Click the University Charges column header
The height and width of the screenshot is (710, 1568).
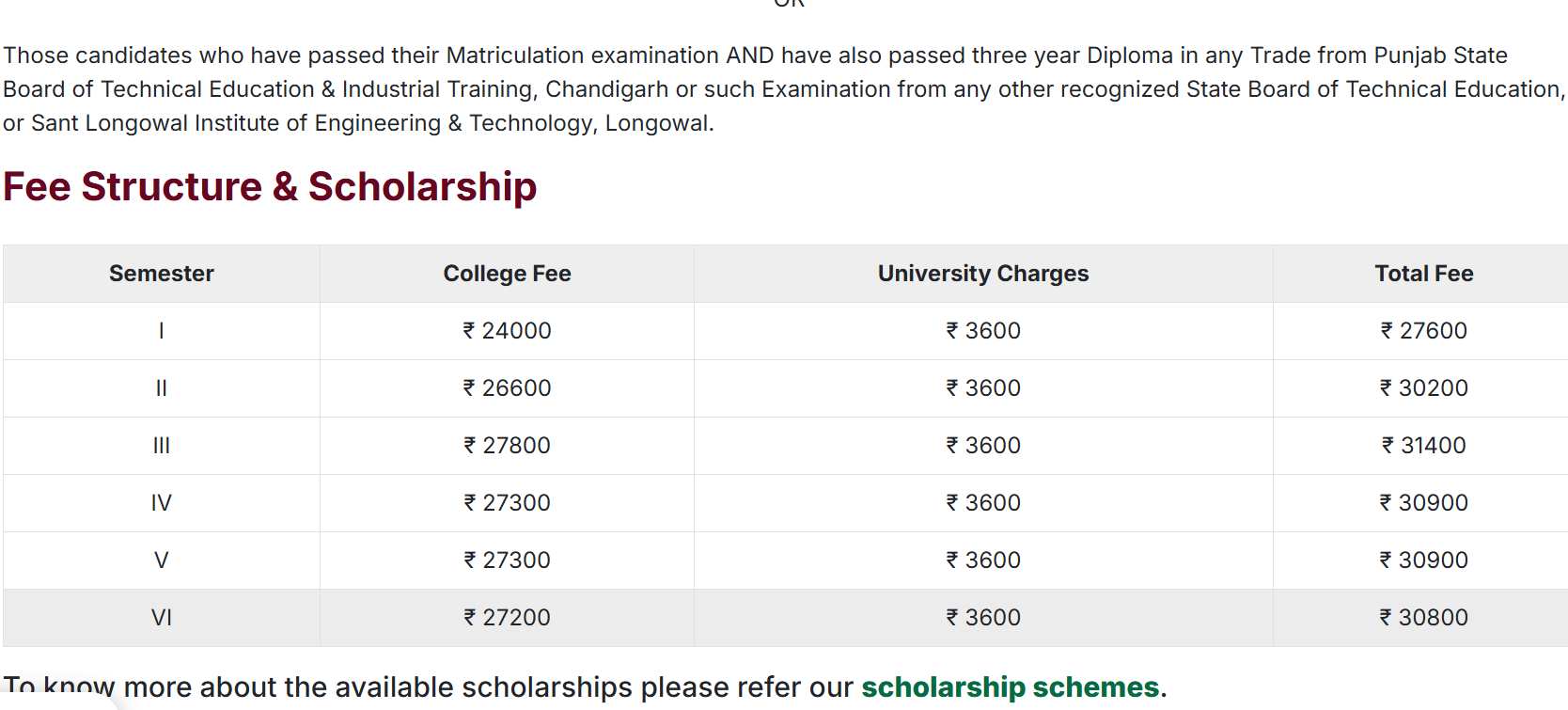(x=983, y=274)
